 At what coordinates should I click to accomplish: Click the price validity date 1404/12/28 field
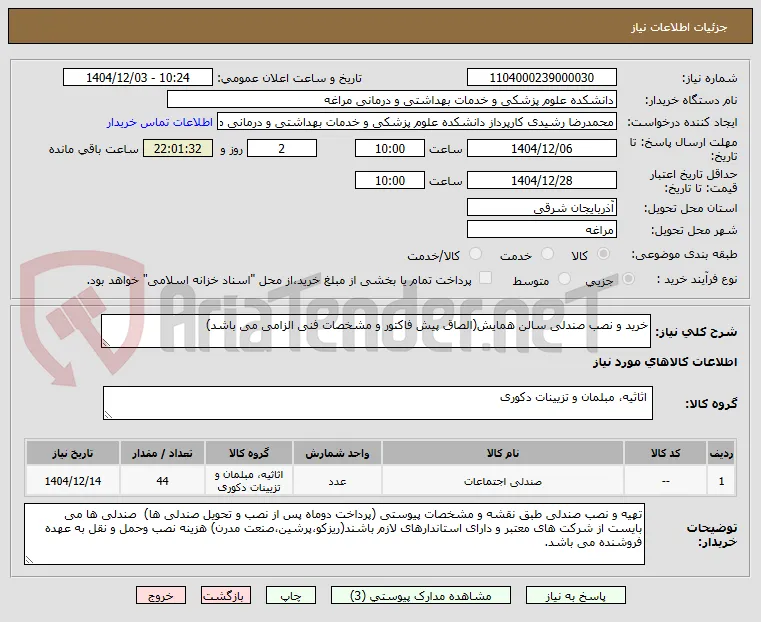point(542,180)
